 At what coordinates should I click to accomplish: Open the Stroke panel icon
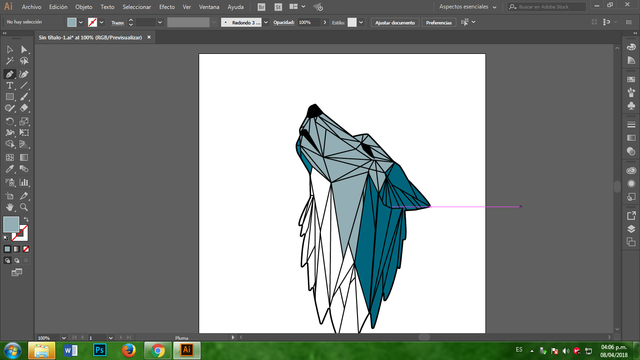click(x=631, y=125)
